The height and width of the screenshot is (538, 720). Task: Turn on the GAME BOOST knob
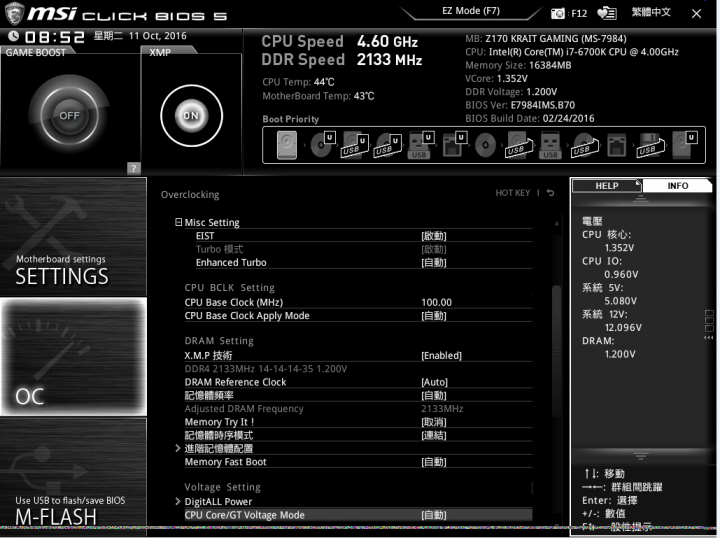tap(69, 115)
